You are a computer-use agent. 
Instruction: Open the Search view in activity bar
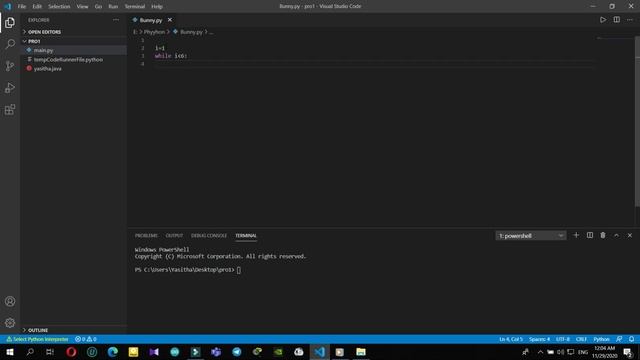[x=10, y=44]
